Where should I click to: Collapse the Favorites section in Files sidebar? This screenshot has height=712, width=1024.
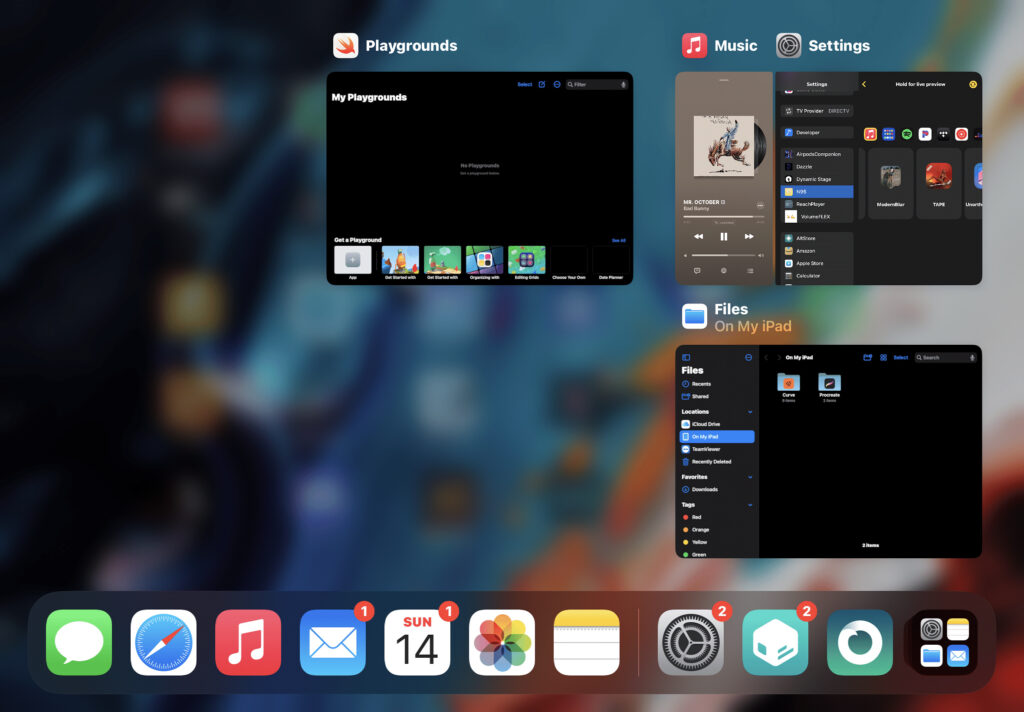coord(748,476)
